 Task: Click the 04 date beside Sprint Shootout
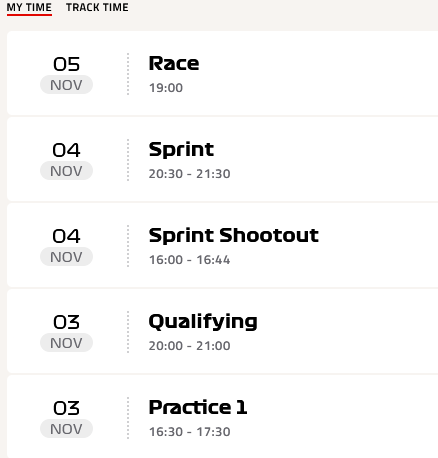click(x=66, y=236)
